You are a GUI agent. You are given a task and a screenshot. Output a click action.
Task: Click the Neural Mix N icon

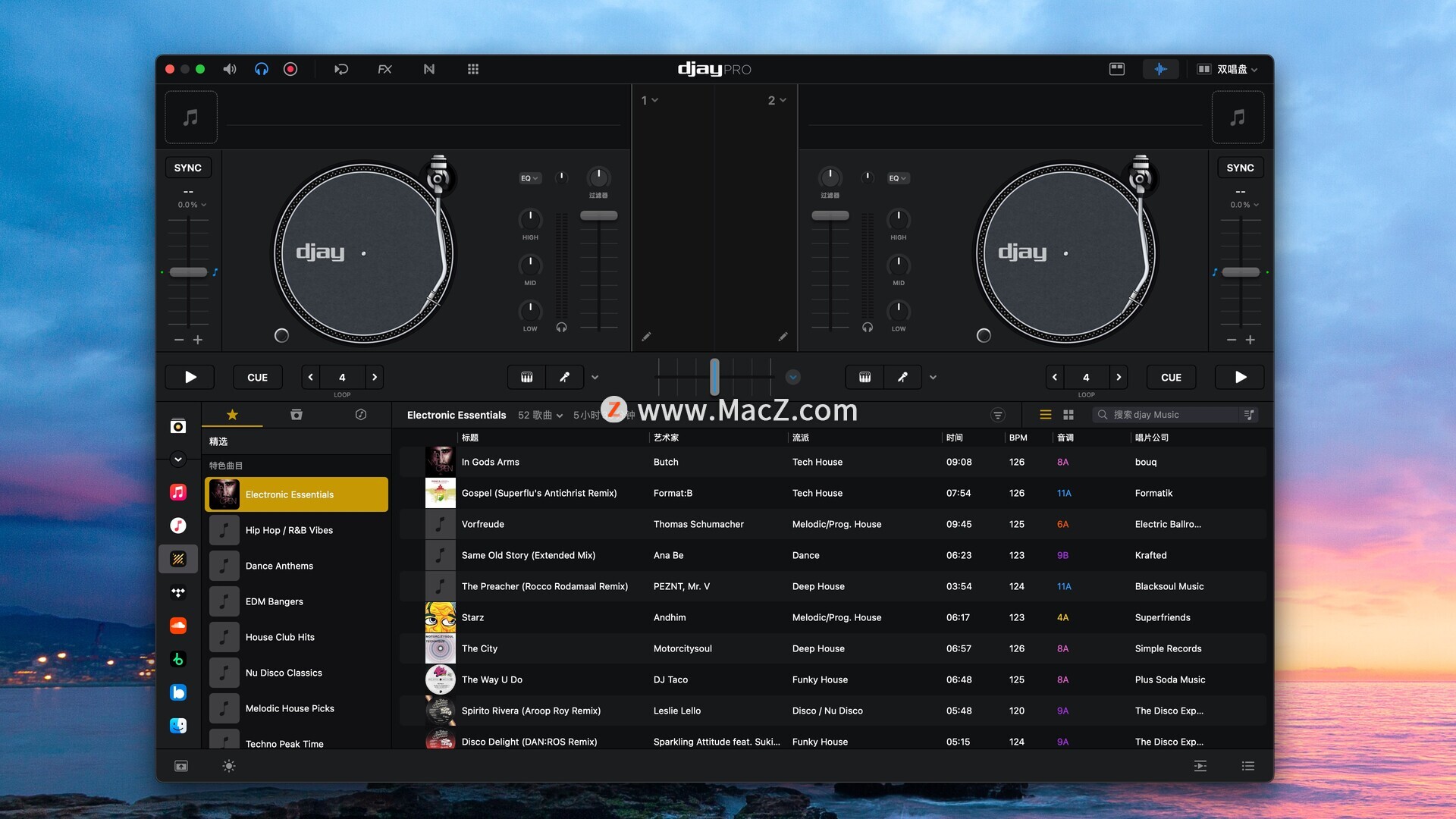pos(429,69)
